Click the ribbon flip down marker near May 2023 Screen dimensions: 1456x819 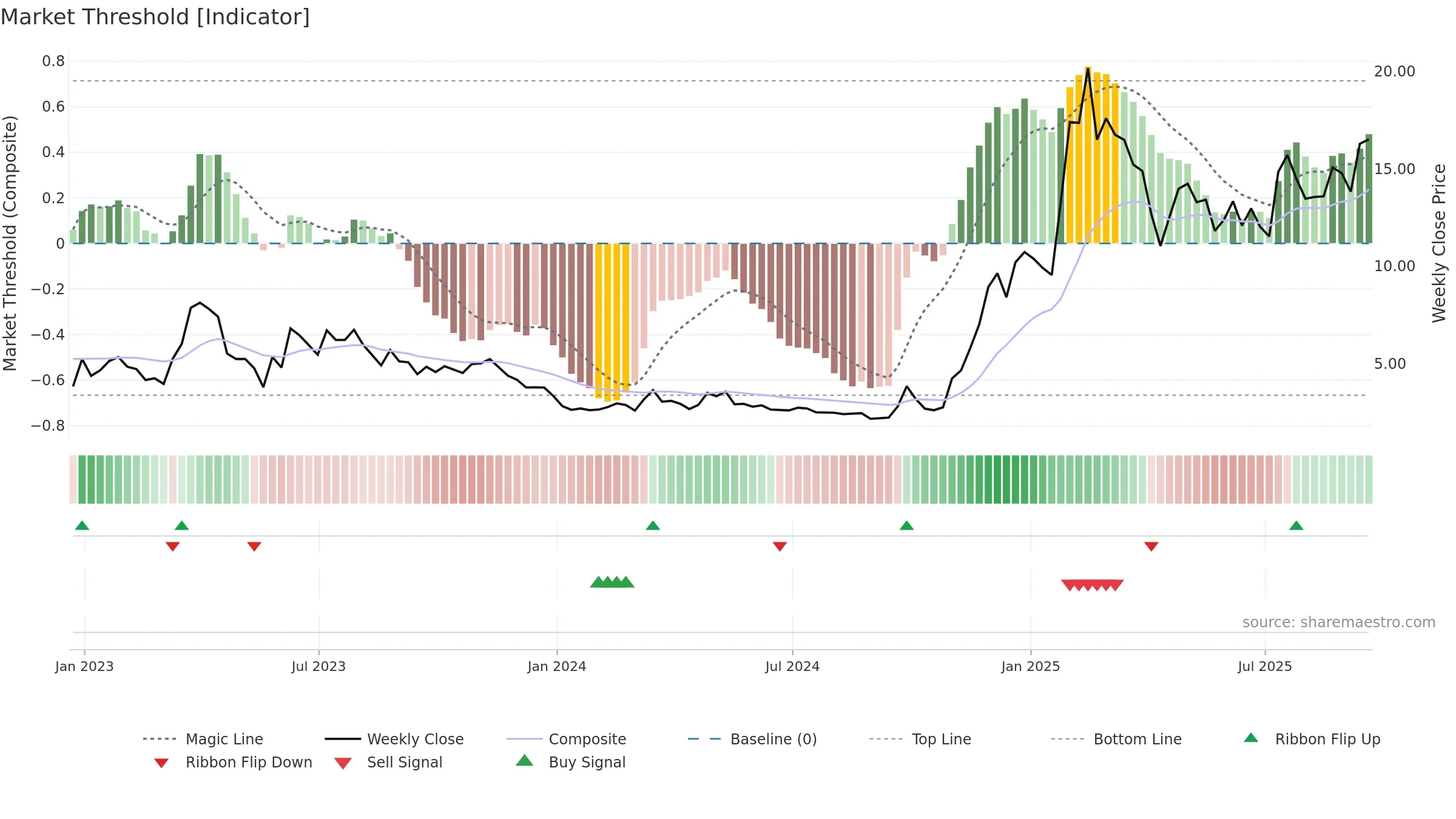pyautogui.click(x=254, y=547)
